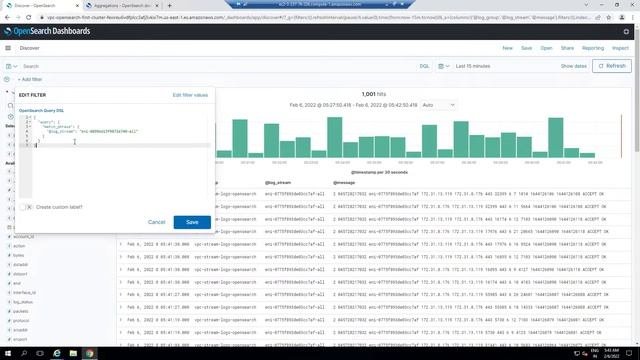Open the saved queries dropdown
Screen dimensions: 640x360
click(x=11, y=66)
